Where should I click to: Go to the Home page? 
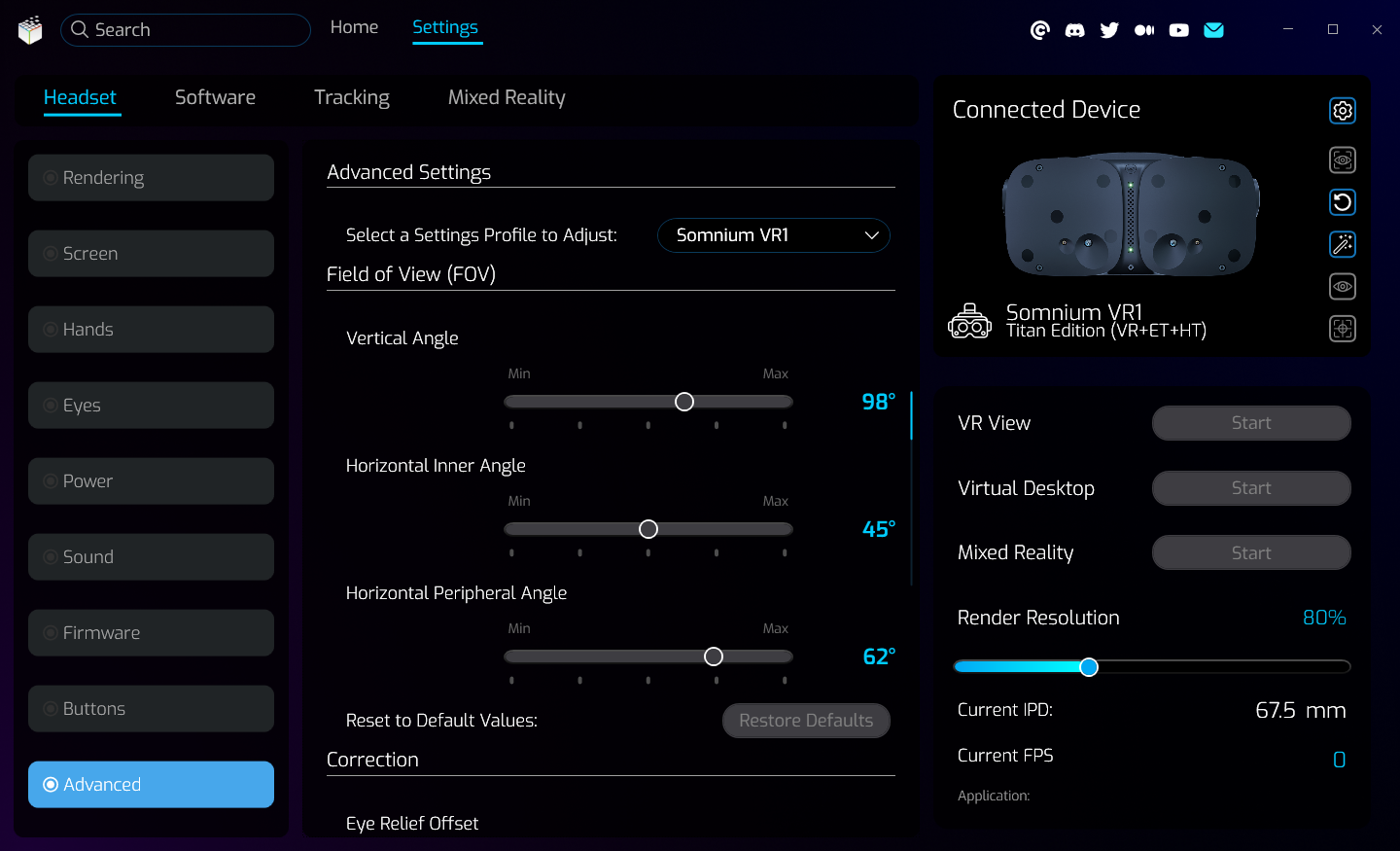click(354, 27)
